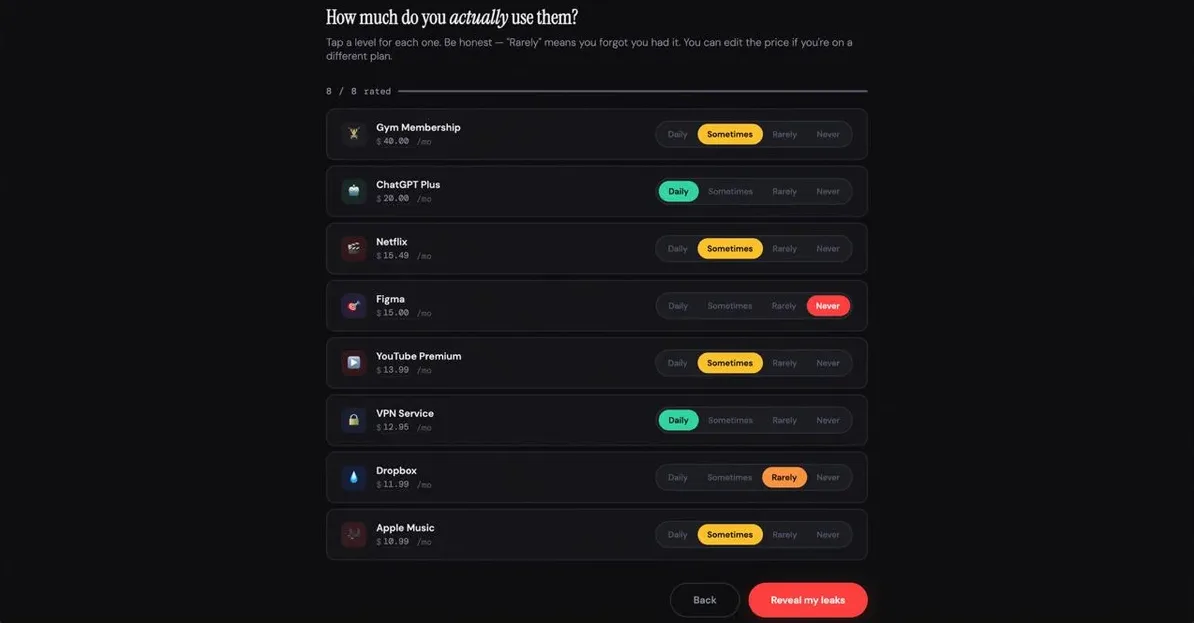The height and width of the screenshot is (623, 1194).
Task: Click the Gym Membership dumbbell icon
Action: pyautogui.click(x=353, y=132)
